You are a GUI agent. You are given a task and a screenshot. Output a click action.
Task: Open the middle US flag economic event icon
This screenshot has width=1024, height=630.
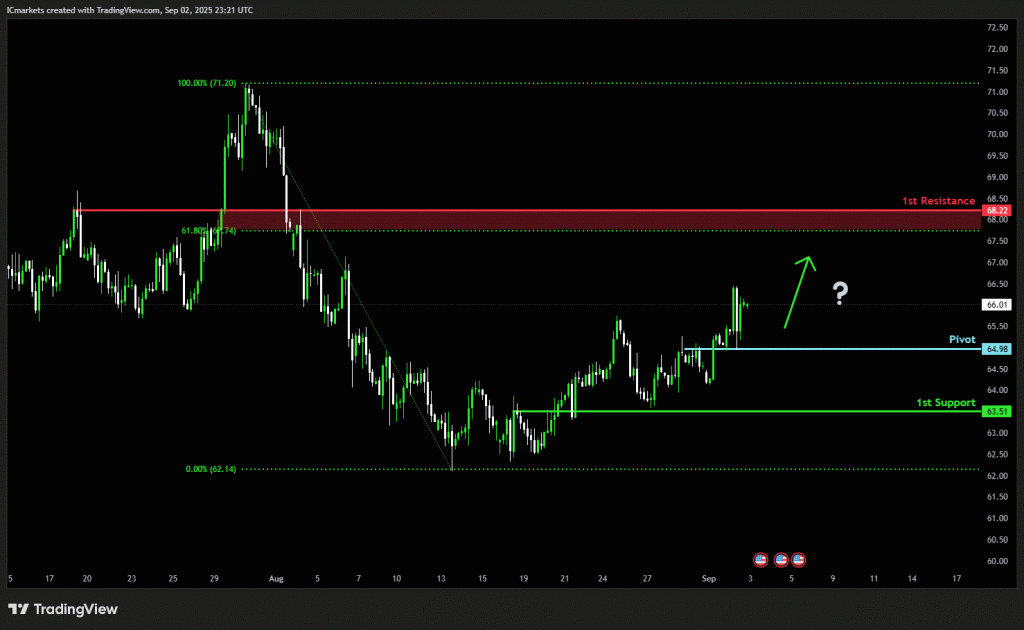pos(781,559)
